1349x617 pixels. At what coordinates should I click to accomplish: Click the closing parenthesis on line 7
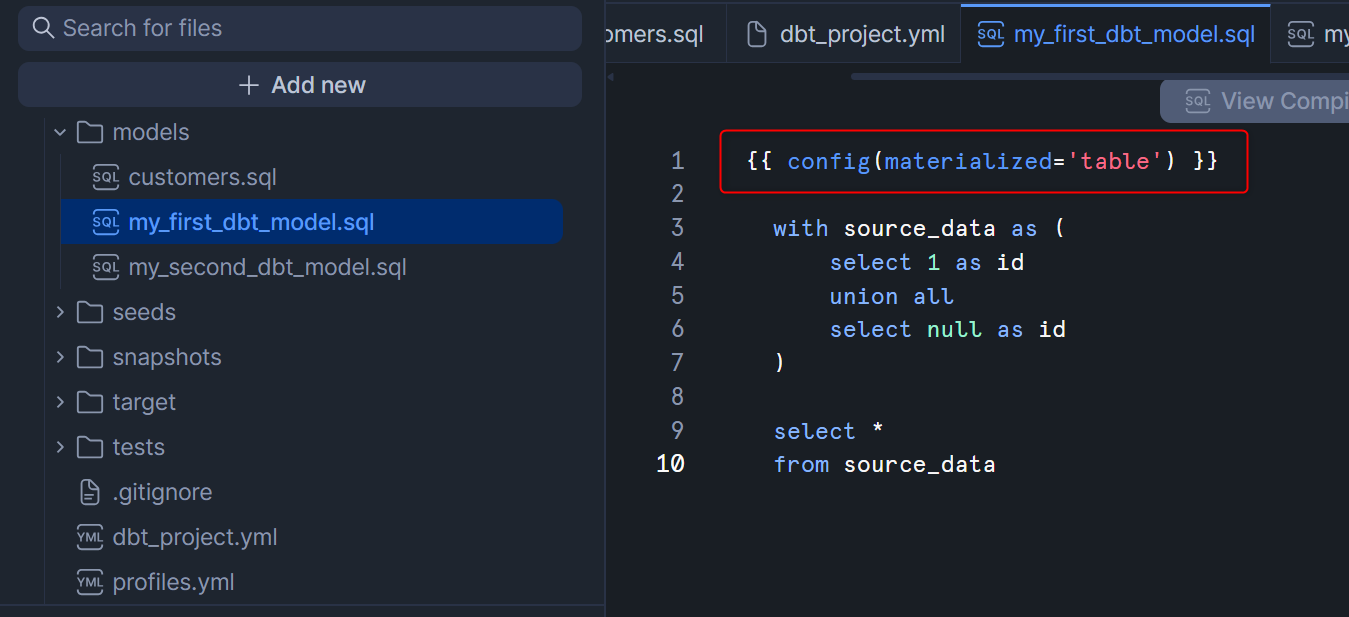(779, 363)
